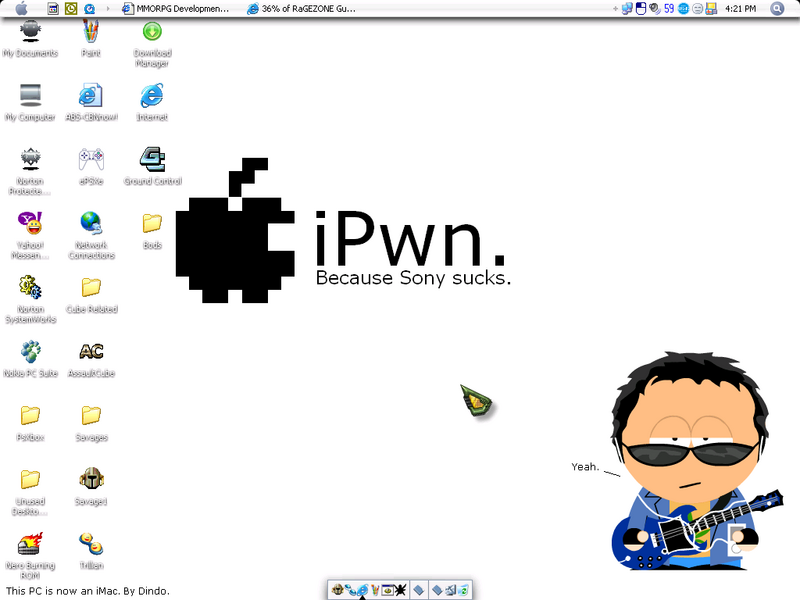Click the gray smiley face tray icon
800x600 pixels.
point(697,8)
